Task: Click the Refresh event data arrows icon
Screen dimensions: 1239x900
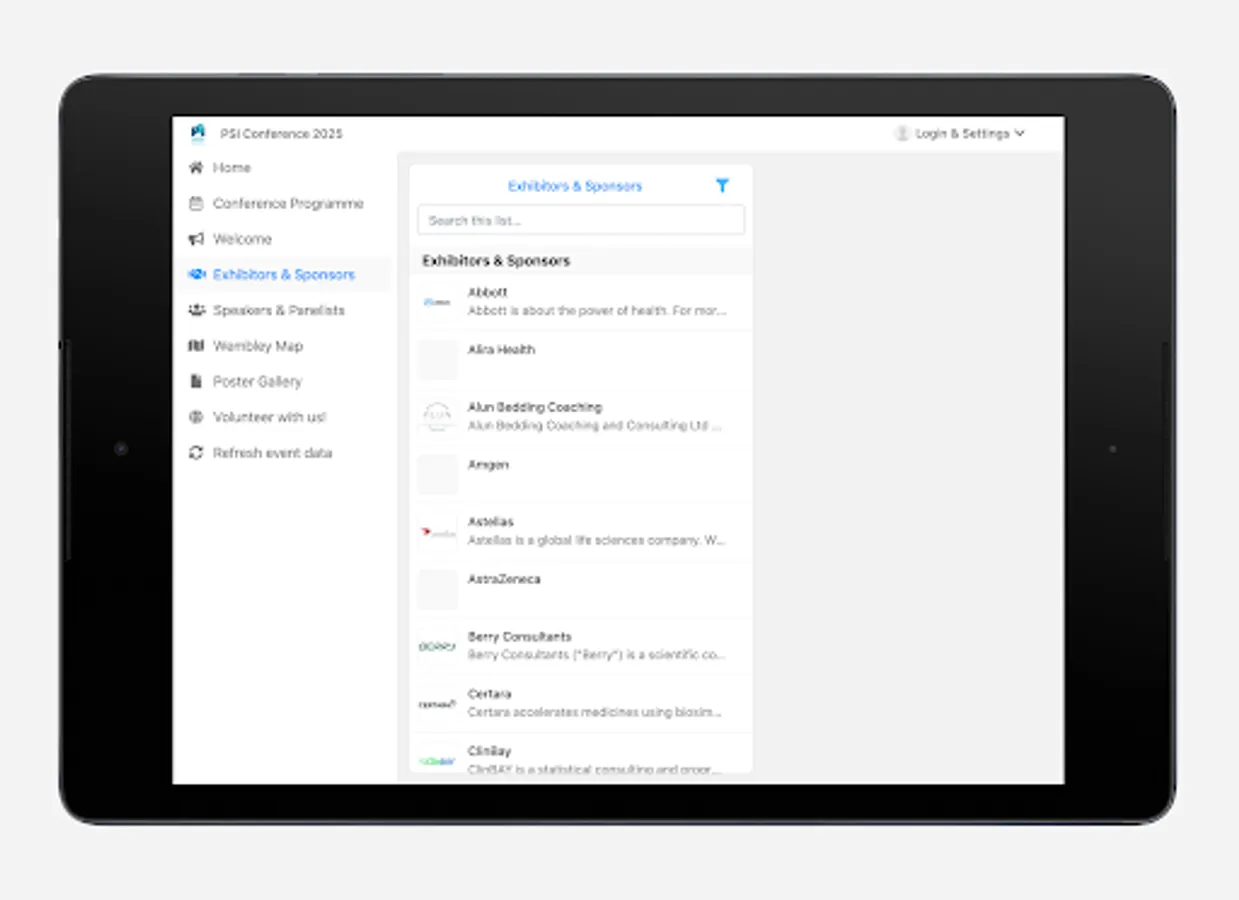Action: (196, 453)
